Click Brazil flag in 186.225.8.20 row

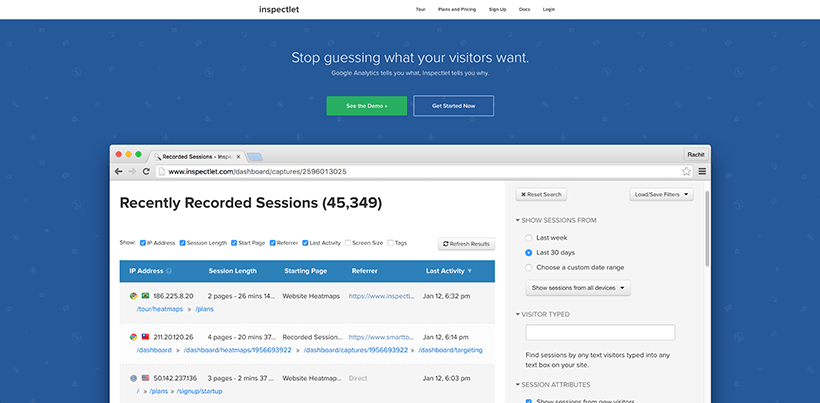click(145, 296)
